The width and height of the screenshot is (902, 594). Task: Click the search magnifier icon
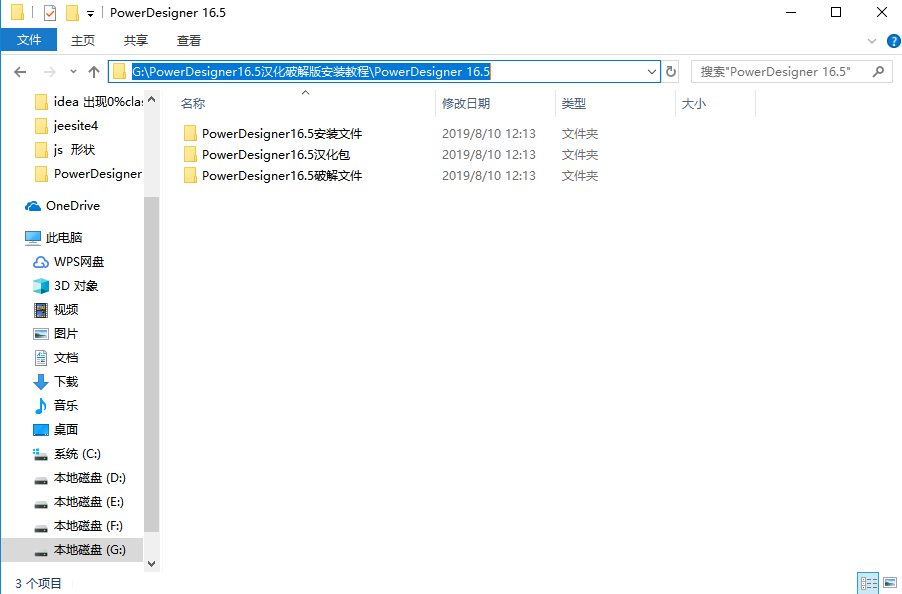pyautogui.click(x=878, y=72)
